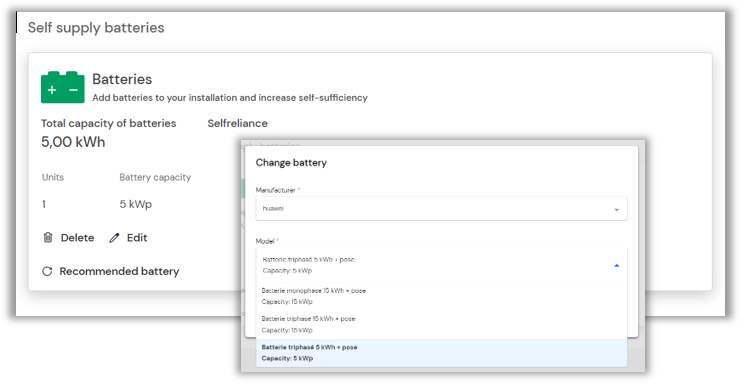Click the Change battery dialog title

pos(291,163)
